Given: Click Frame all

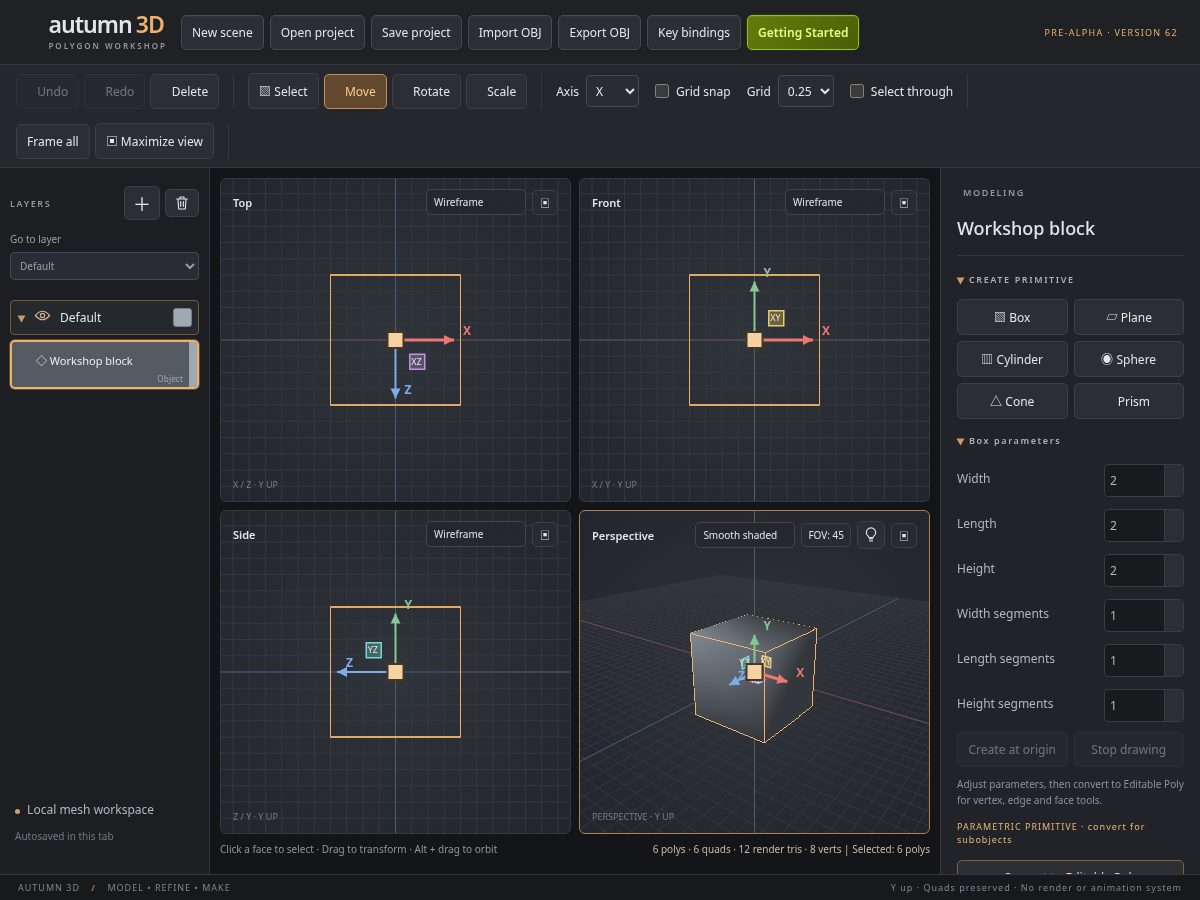Looking at the screenshot, I should point(53,141).
